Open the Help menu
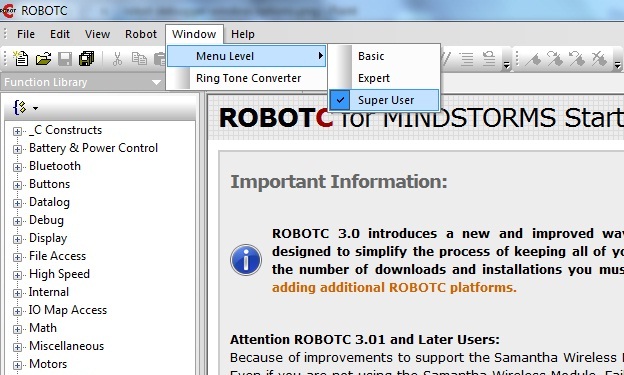This screenshot has height=375, width=624. (243, 34)
